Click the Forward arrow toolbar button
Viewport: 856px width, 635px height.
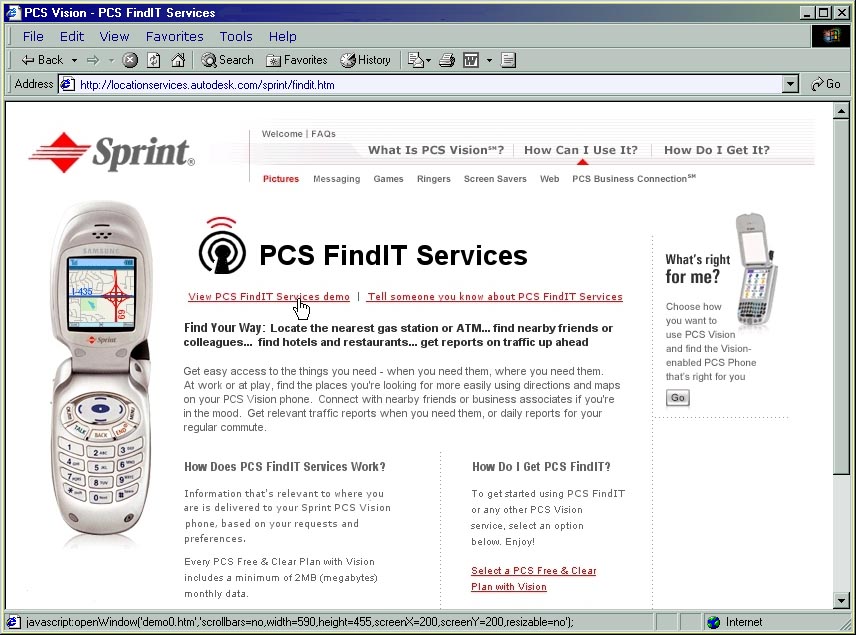pos(93,60)
